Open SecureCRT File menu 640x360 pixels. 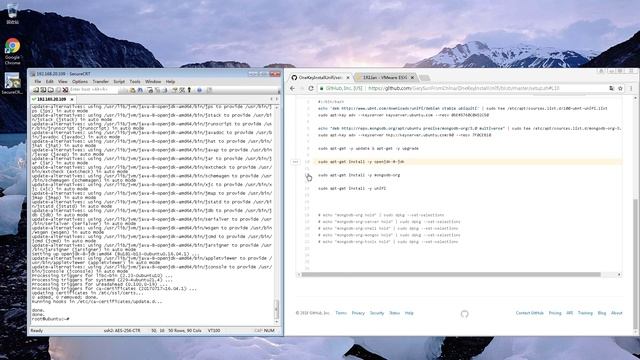pyautogui.click(x=38, y=82)
